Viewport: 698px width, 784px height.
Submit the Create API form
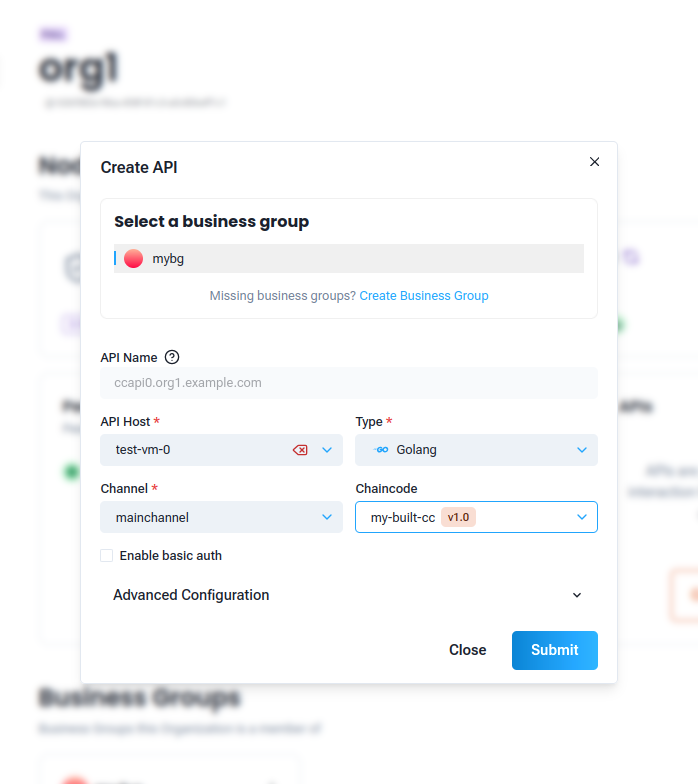554,650
